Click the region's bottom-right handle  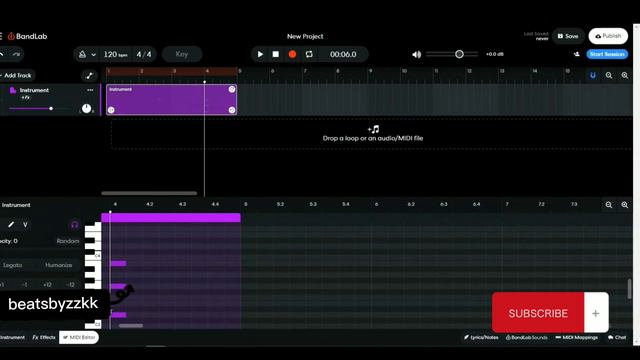(x=232, y=110)
